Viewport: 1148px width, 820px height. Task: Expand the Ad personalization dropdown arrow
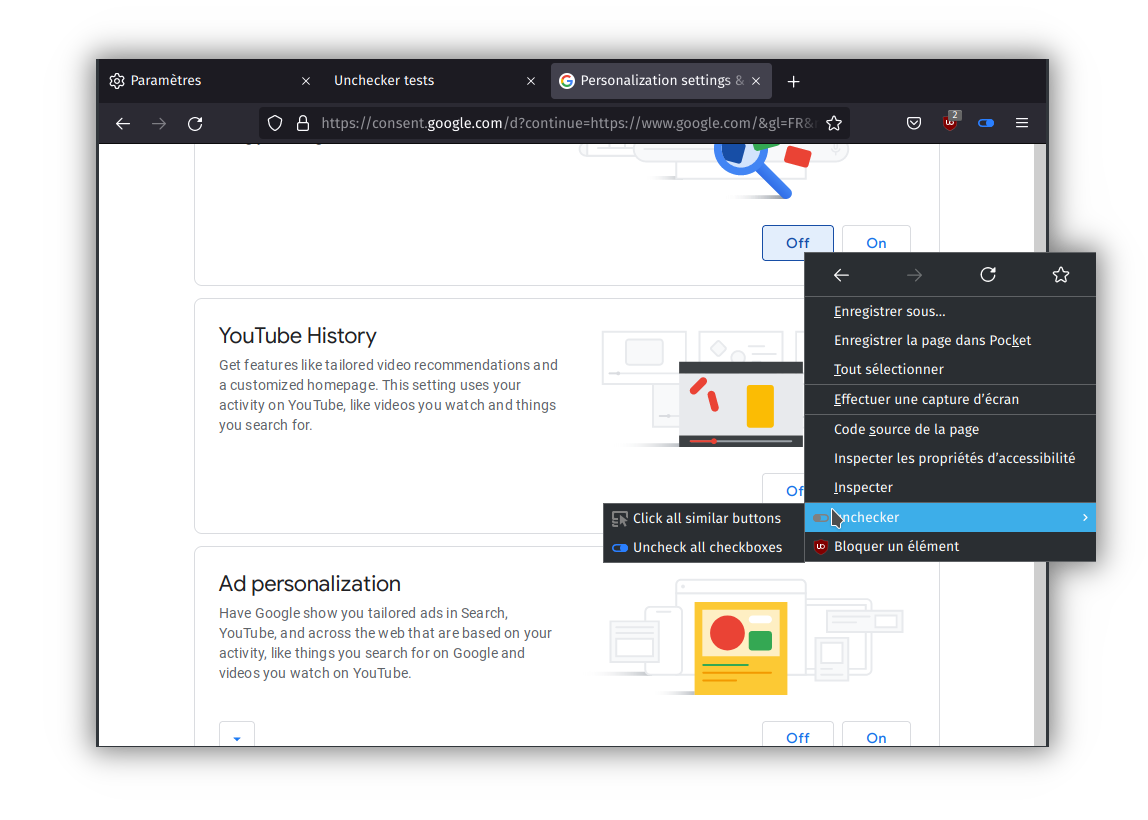click(236, 735)
